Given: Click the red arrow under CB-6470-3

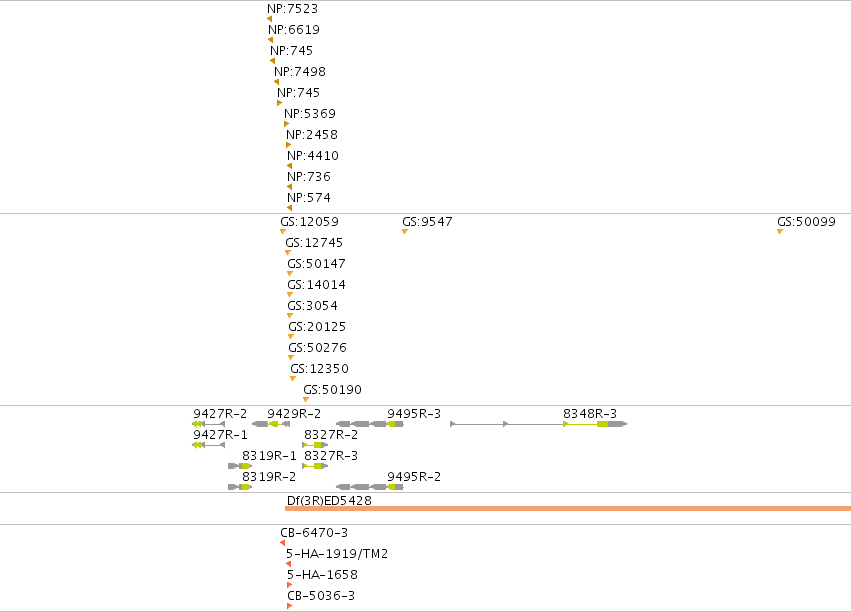Looking at the screenshot, I should pyautogui.click(x=282, y=543).
